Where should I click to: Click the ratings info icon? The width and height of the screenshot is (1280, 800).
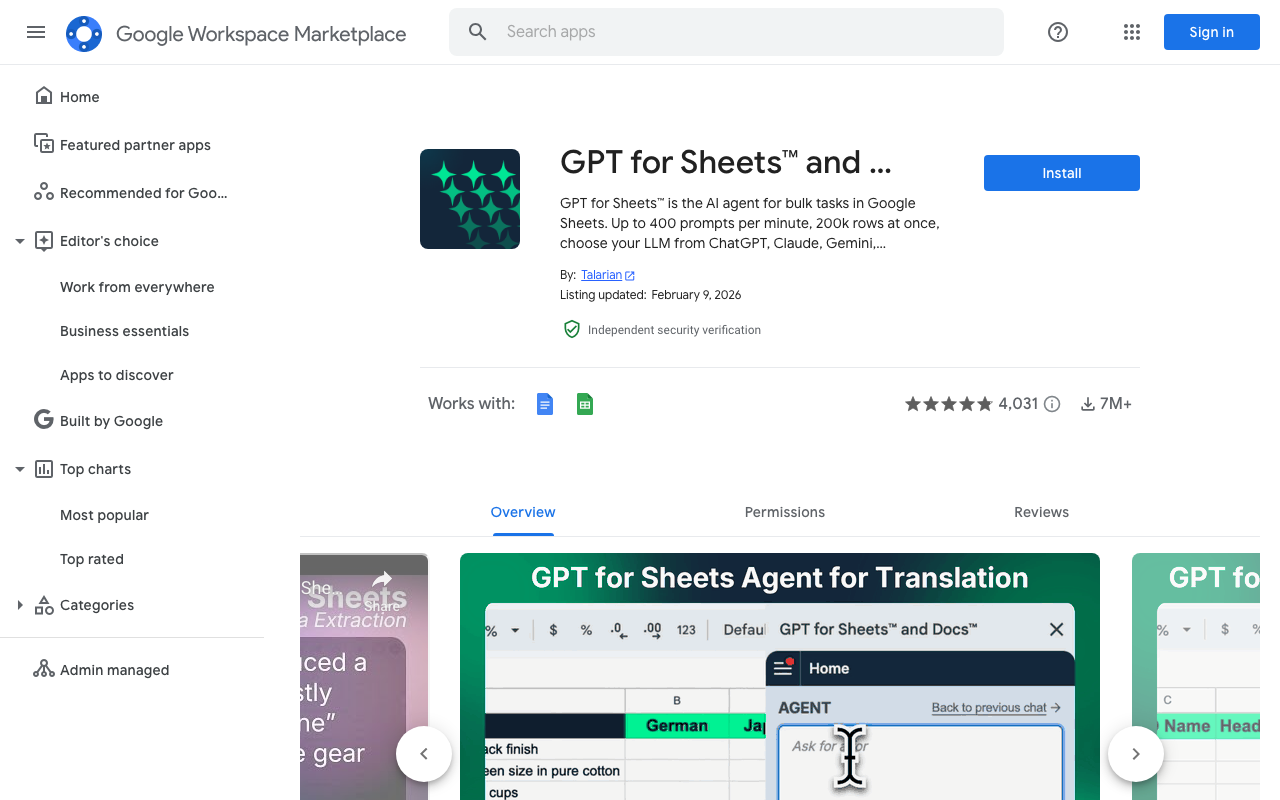click(1052, 404)
